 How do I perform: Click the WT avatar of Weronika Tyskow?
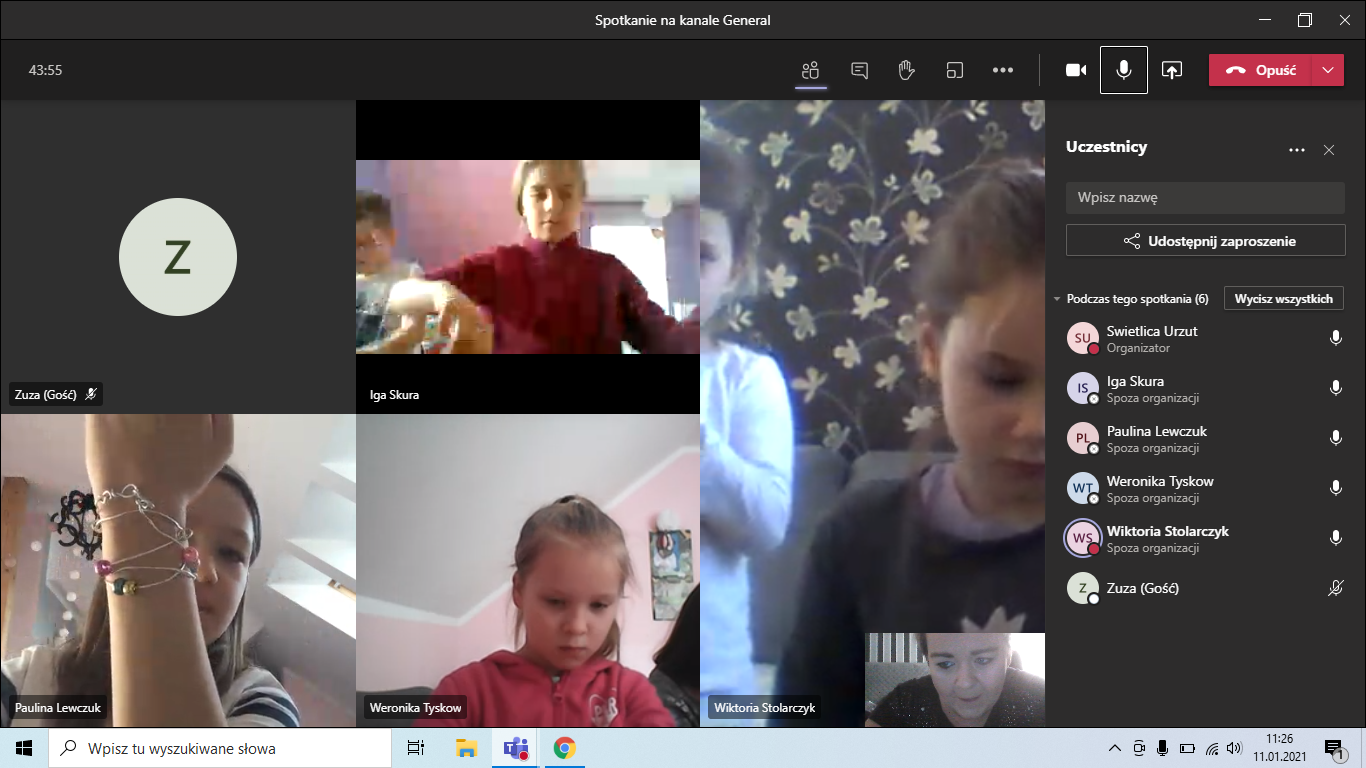(1083, 488)
